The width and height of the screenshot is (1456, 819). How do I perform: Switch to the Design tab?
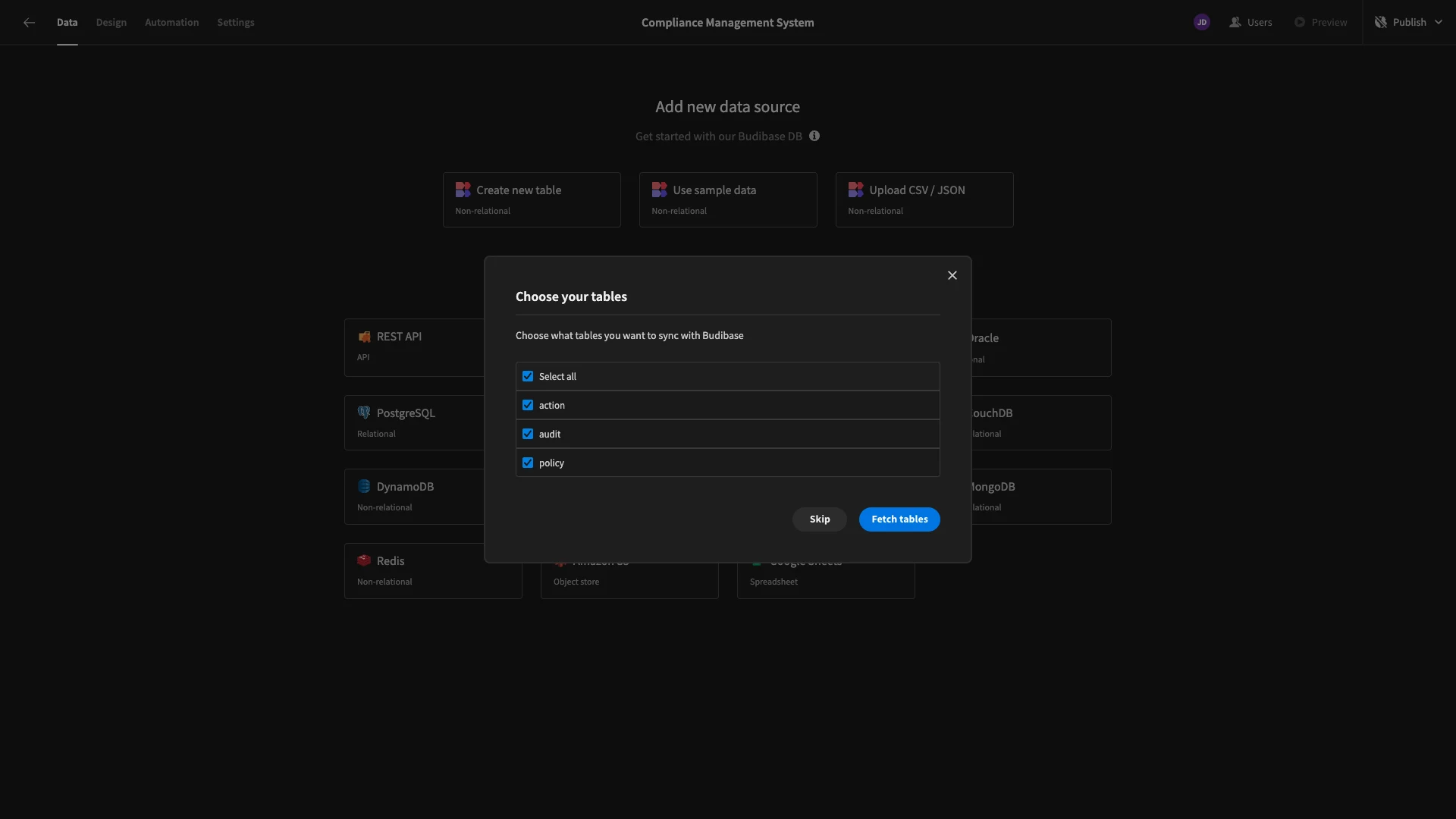click(111, 22)
